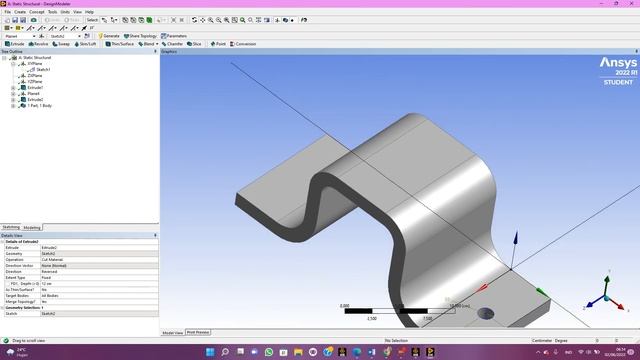Viewport: 640px width, 360px height.
Task: Open the Concept menu
Action: click(x=37, y=12)
